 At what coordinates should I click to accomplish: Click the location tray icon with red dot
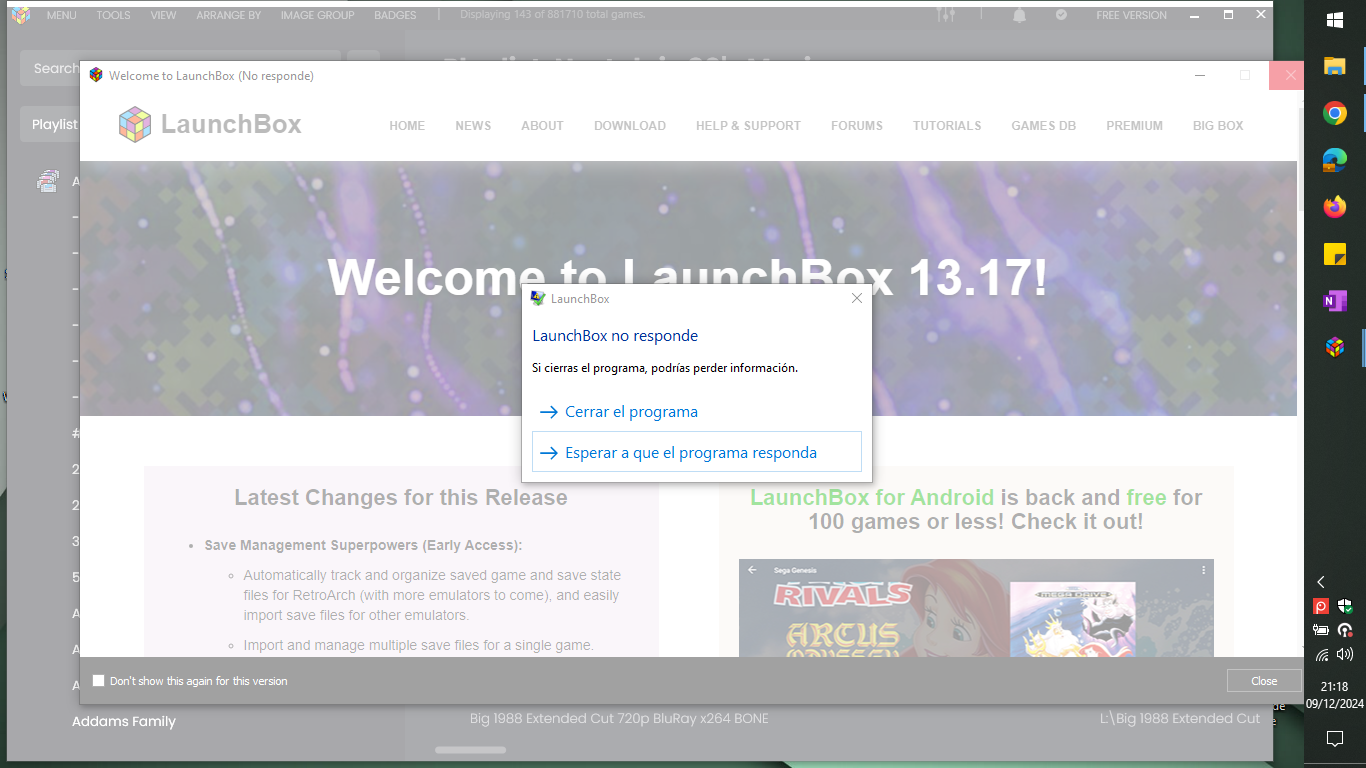(x=1345, y=630)
